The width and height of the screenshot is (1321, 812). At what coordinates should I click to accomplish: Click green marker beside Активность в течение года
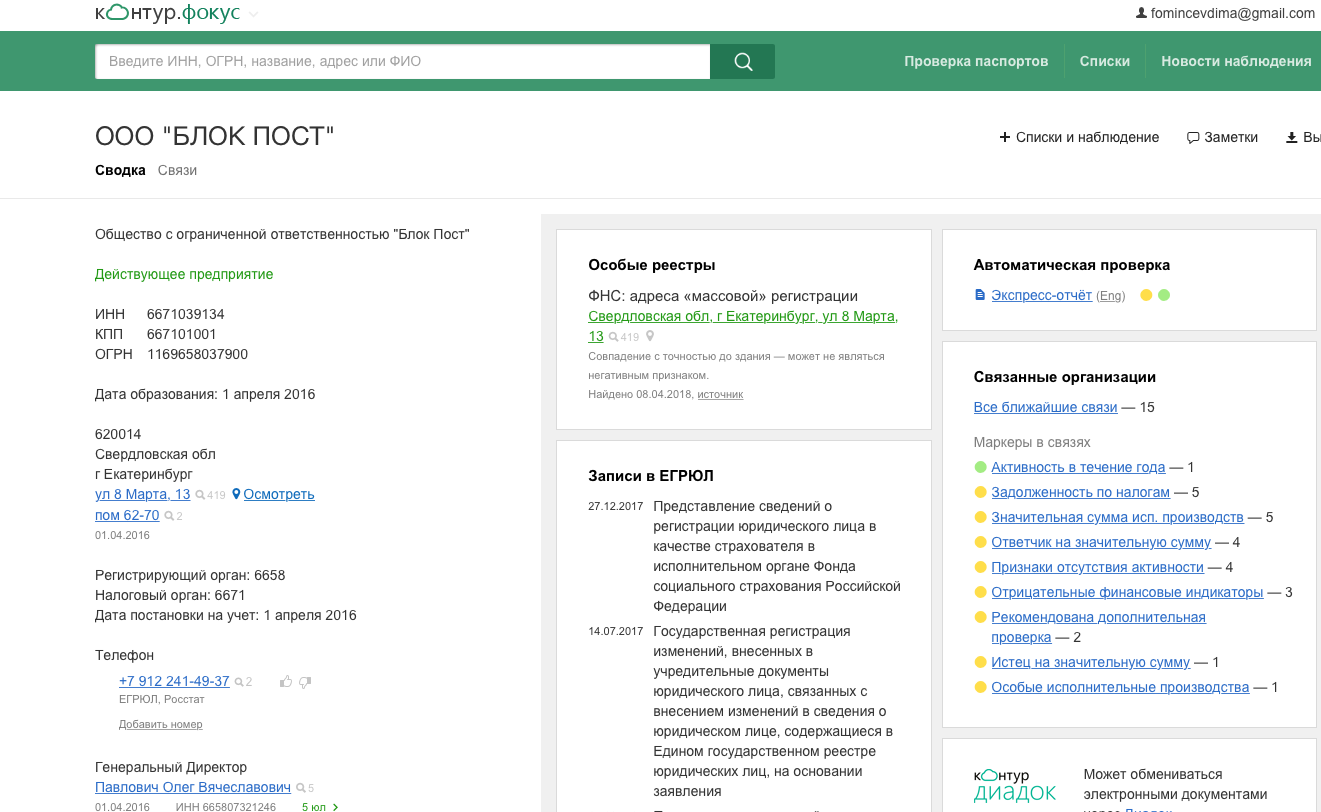click(x=980, y=467)
